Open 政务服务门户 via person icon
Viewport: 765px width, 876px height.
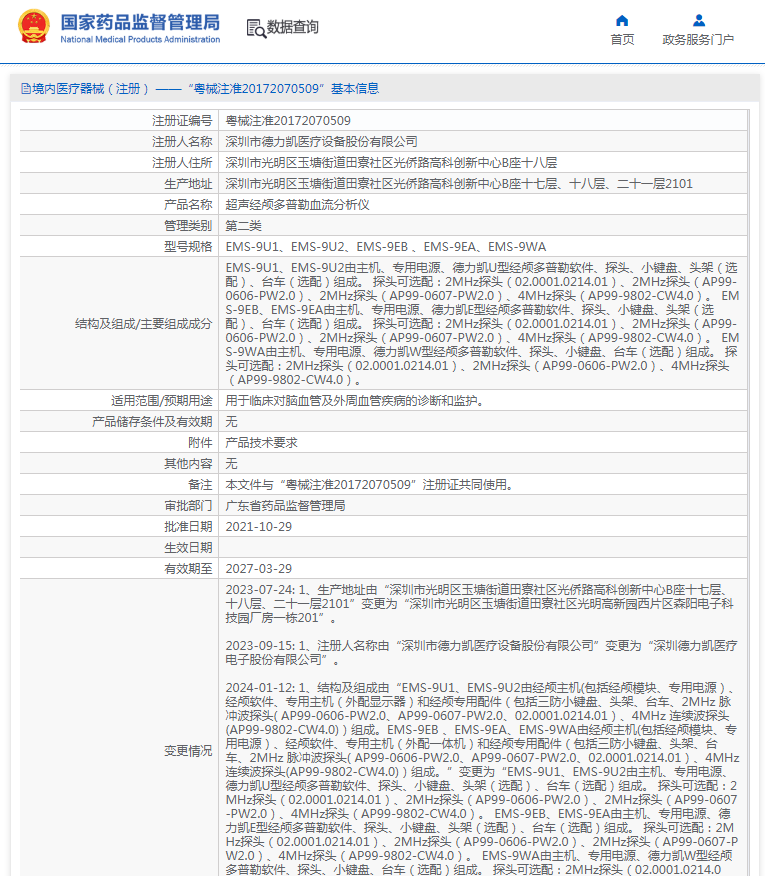point(699,21)
